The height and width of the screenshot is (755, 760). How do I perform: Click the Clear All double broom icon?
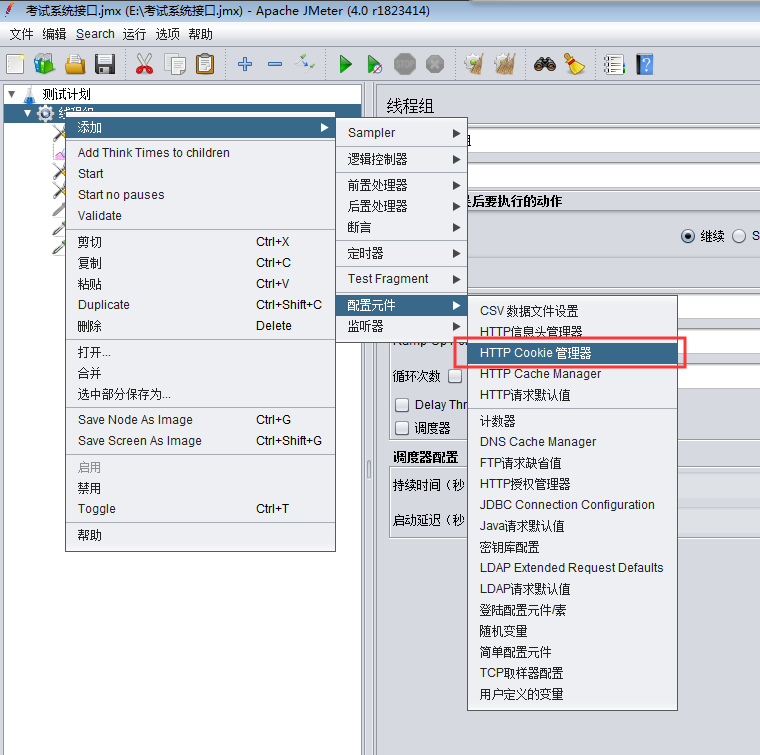(505, 64)
